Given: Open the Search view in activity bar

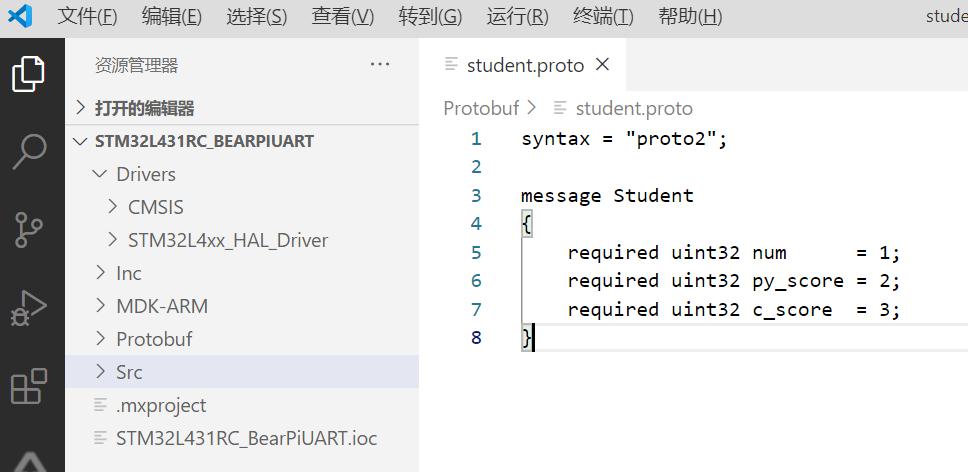Looking at the screenshot, I should tap(28, 151).
